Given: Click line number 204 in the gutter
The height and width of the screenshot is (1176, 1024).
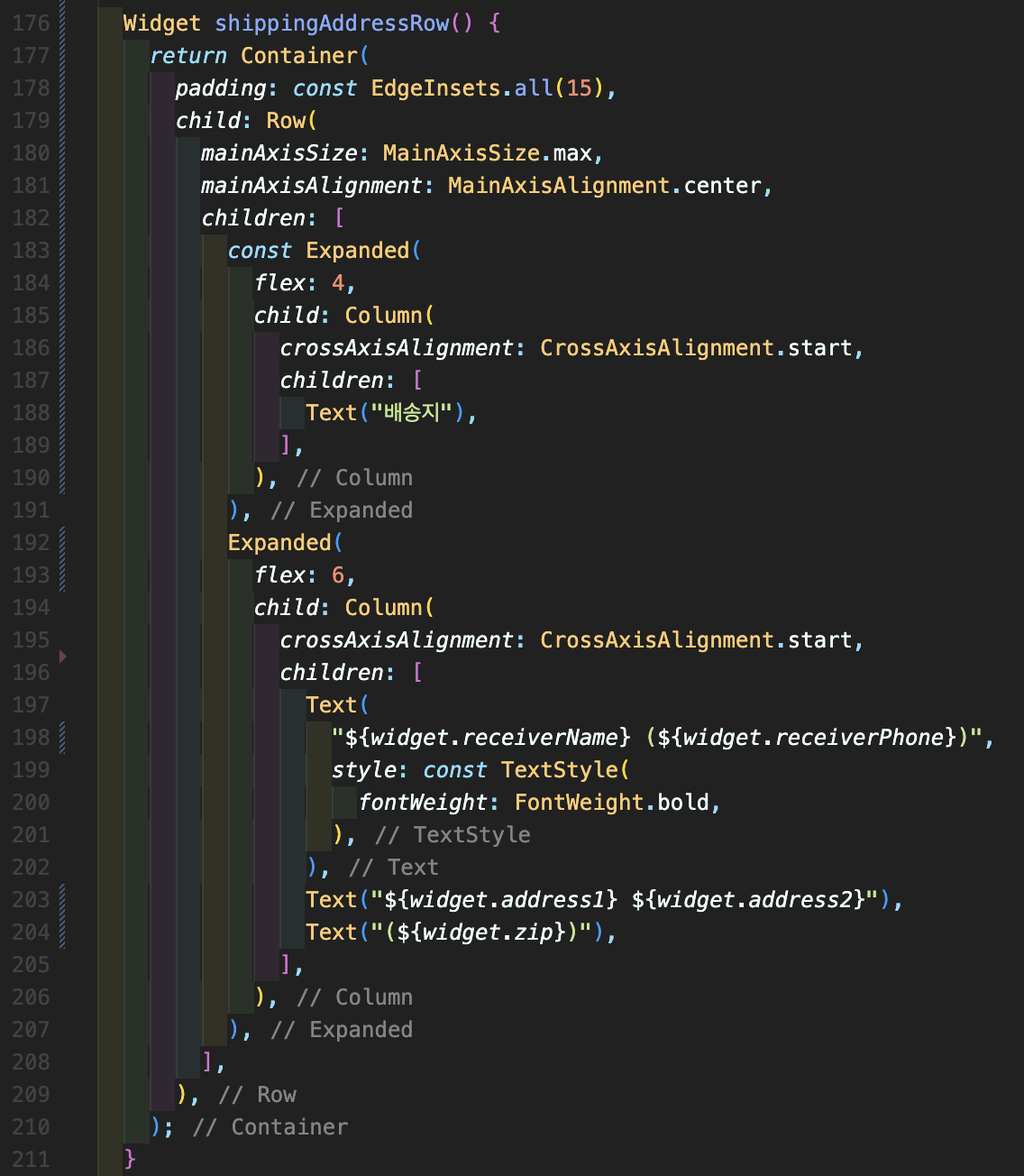Looking at the screenshot, I should pyautogui.click(x=31, y=933).
